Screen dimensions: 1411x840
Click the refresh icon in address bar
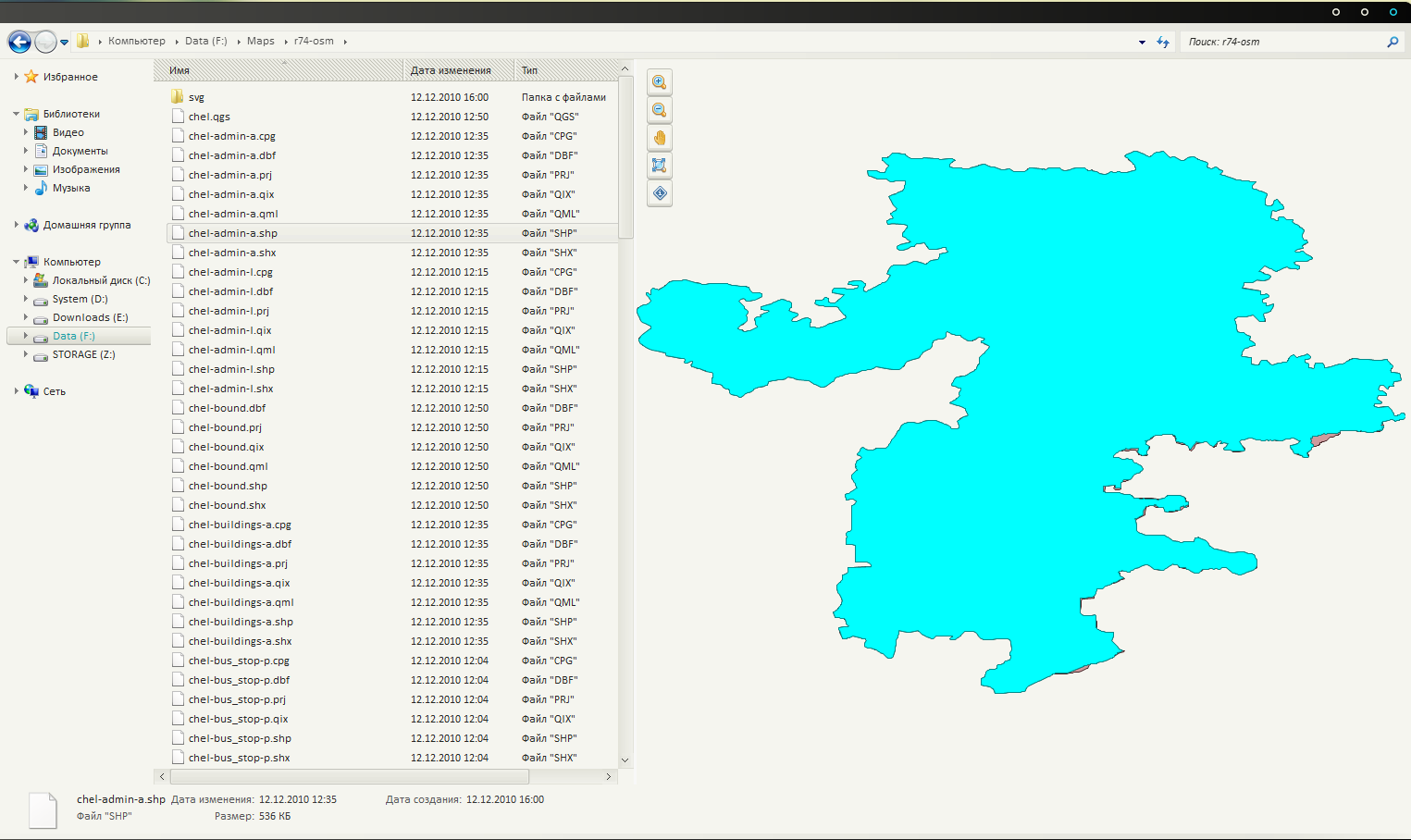[1163, 42]
